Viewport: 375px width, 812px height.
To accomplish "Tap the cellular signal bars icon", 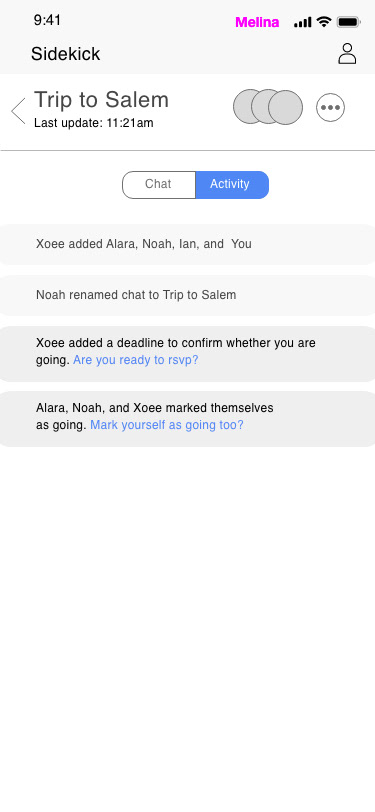I will [302, 22].
